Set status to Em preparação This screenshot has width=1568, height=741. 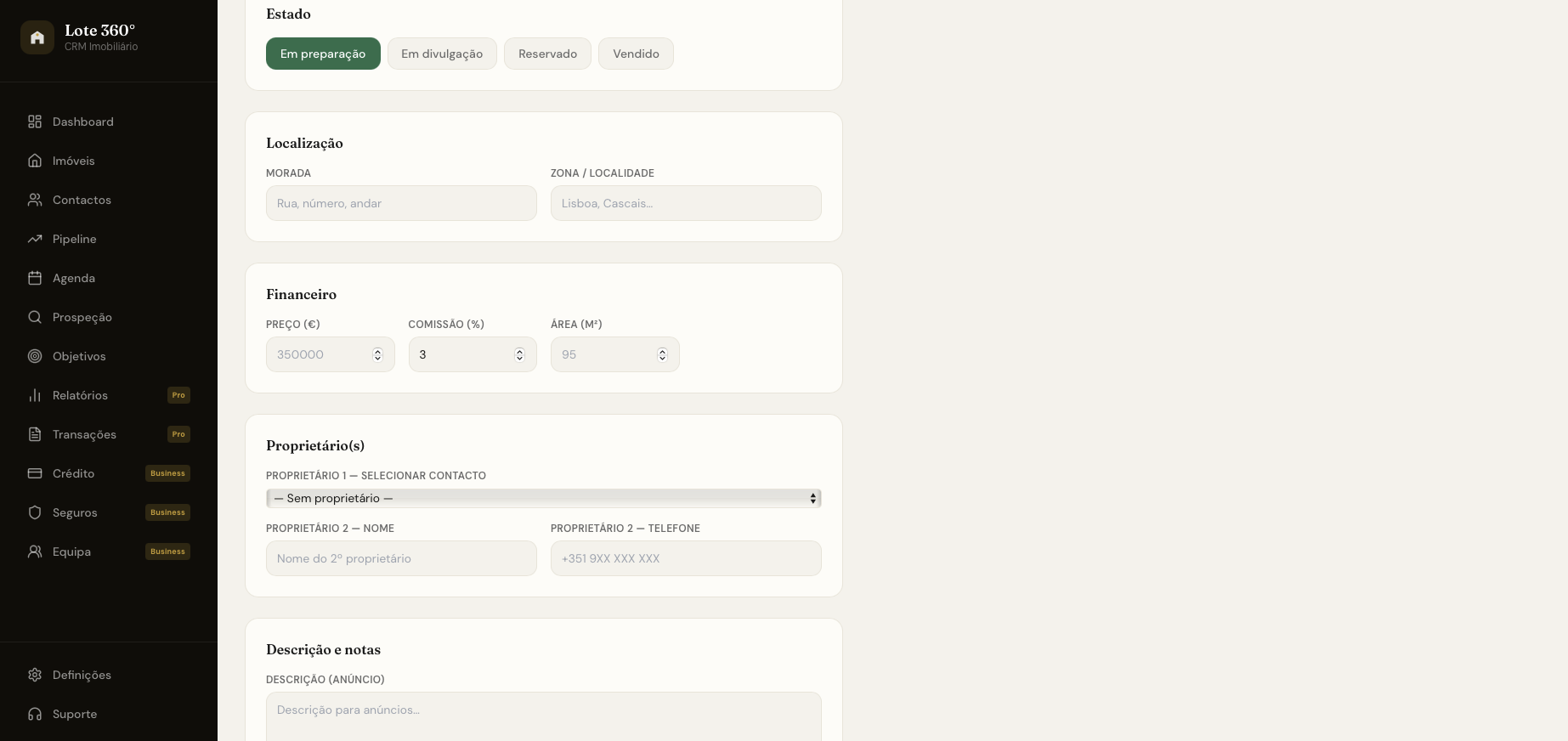(323, 54)
